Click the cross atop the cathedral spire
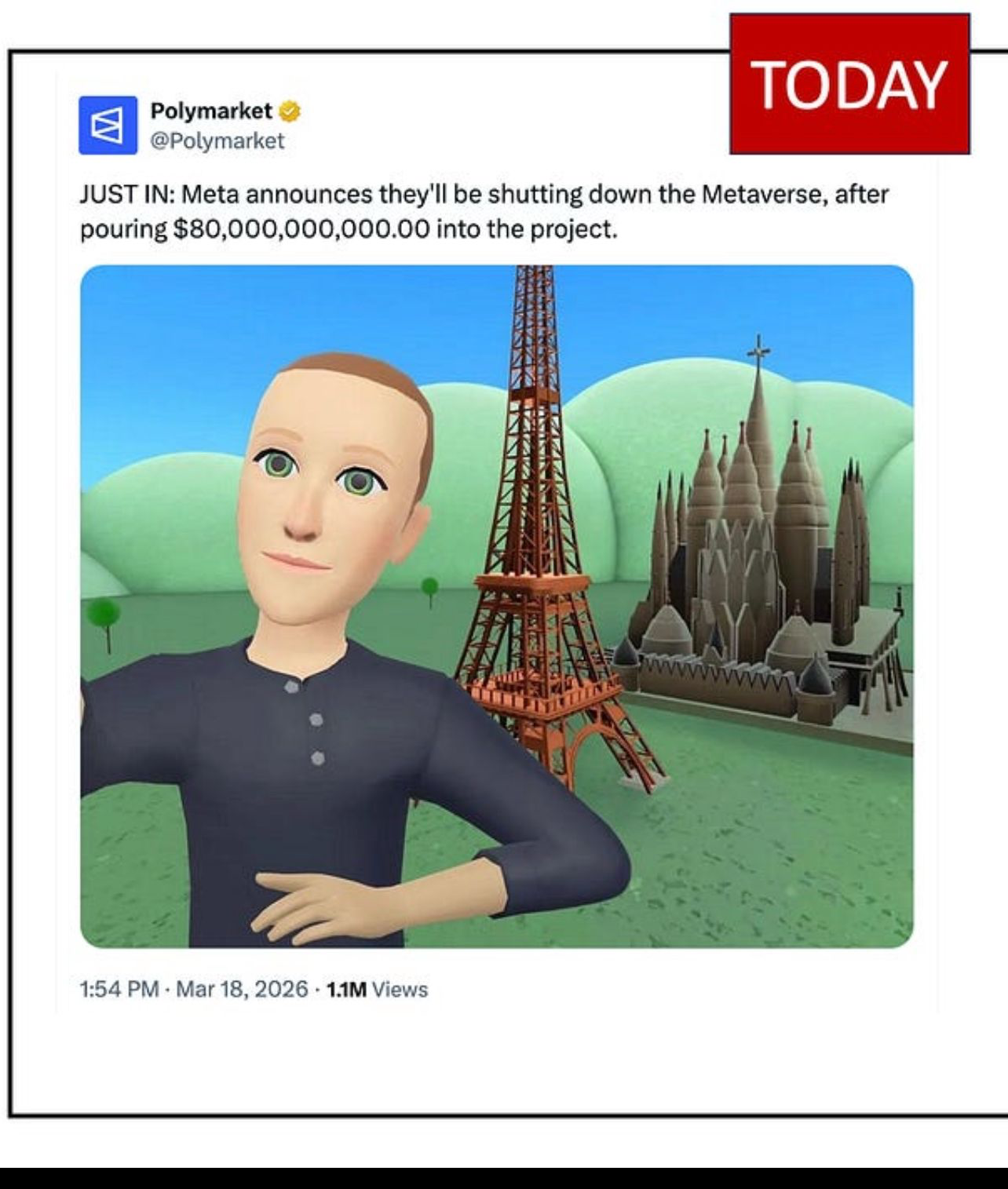Viewport: 1008px width, 1189px height. [758, 351]
